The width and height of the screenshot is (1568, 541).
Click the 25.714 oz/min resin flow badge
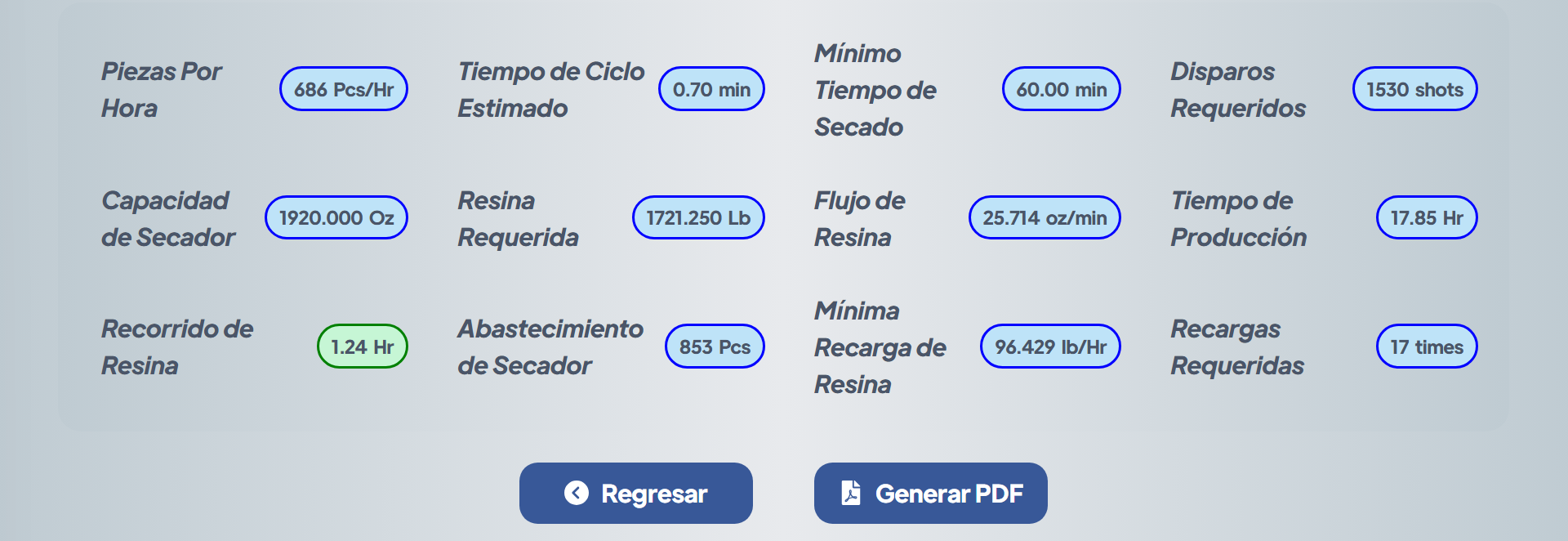pos(1045,217)
